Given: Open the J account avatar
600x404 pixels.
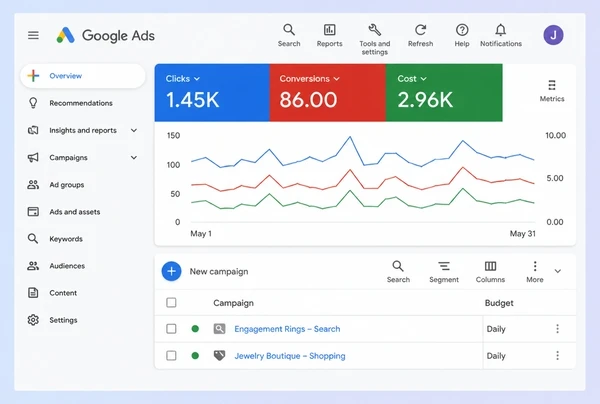Looking at the screenshot, I should pyautogui.click(x=553, y=35).
